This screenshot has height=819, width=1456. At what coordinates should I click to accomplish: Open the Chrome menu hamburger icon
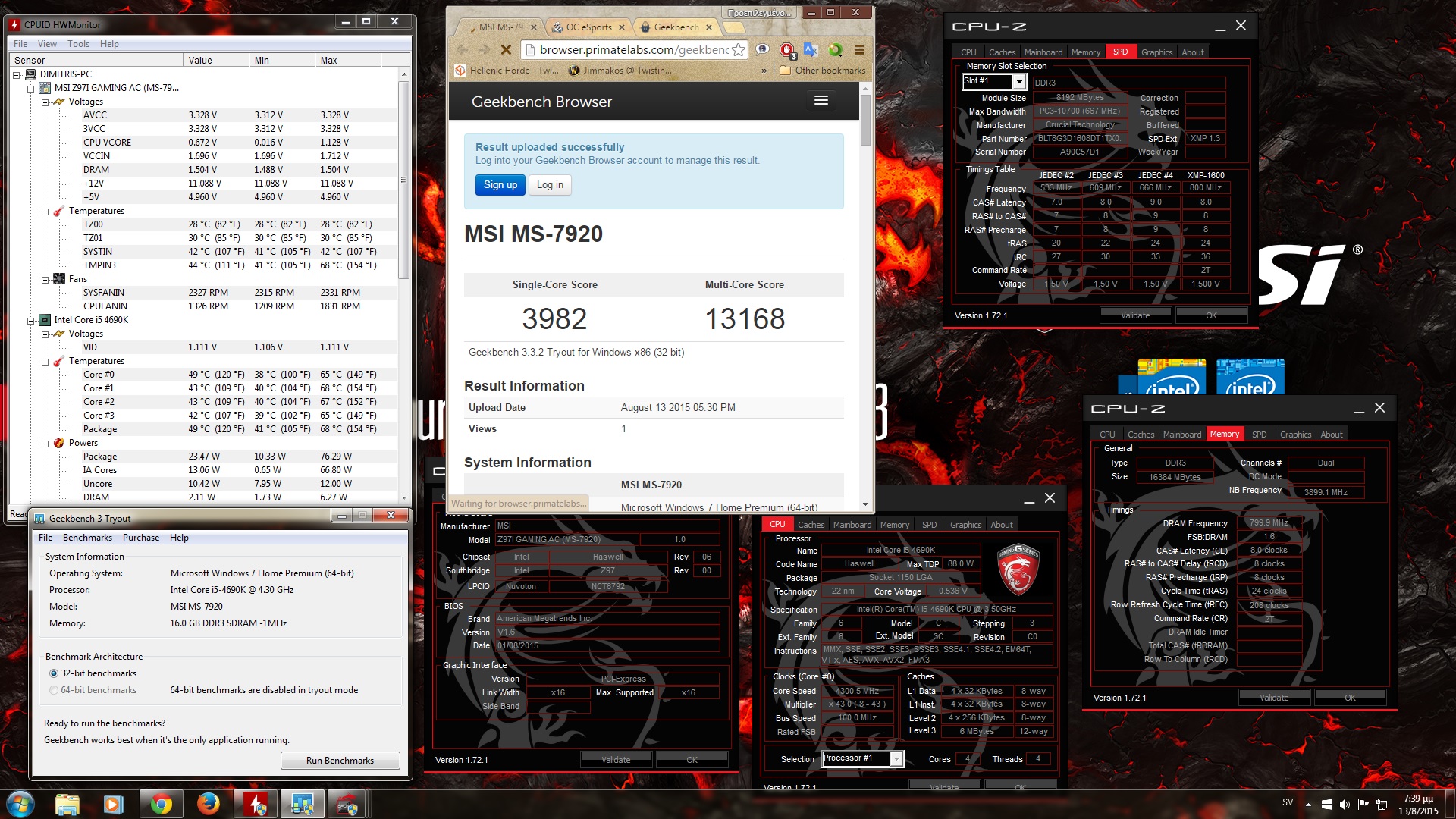pyautogui.click(x=859, y=49)
